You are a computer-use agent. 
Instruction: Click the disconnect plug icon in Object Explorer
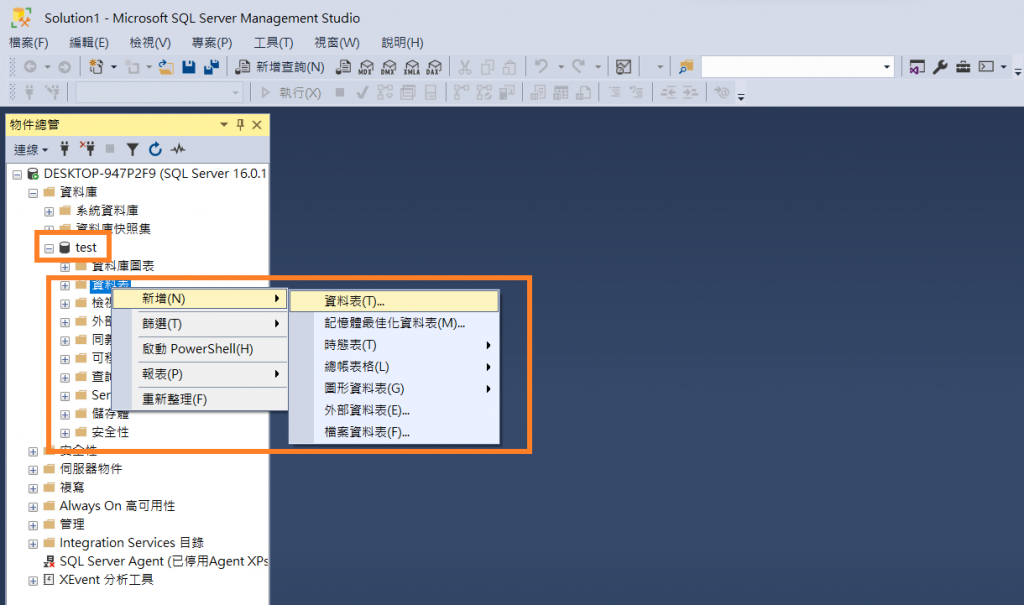pyautogui.click(x=87, y=149)
